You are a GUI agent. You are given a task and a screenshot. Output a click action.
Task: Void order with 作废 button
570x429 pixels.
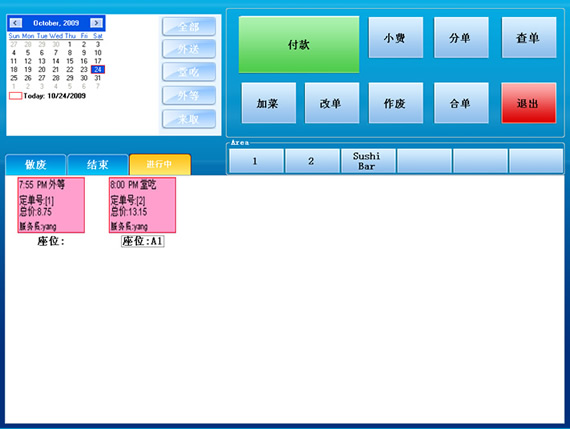tap(396, 103)
